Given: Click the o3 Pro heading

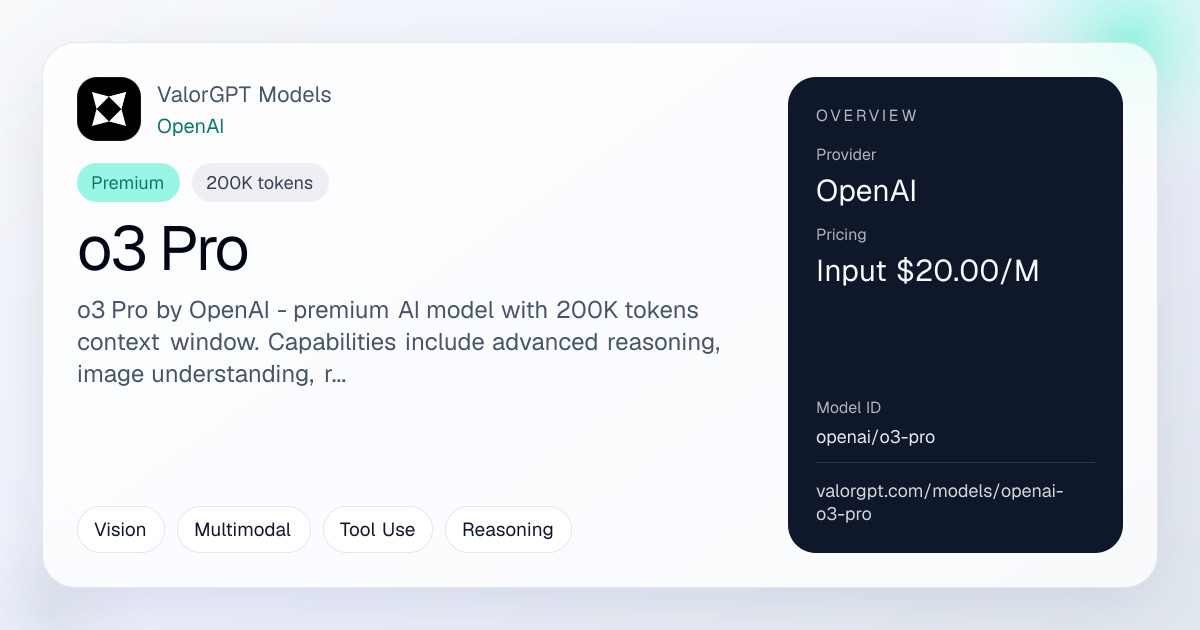Looking at the screenshot, I should pyautogui.click(x=163, y=251).
